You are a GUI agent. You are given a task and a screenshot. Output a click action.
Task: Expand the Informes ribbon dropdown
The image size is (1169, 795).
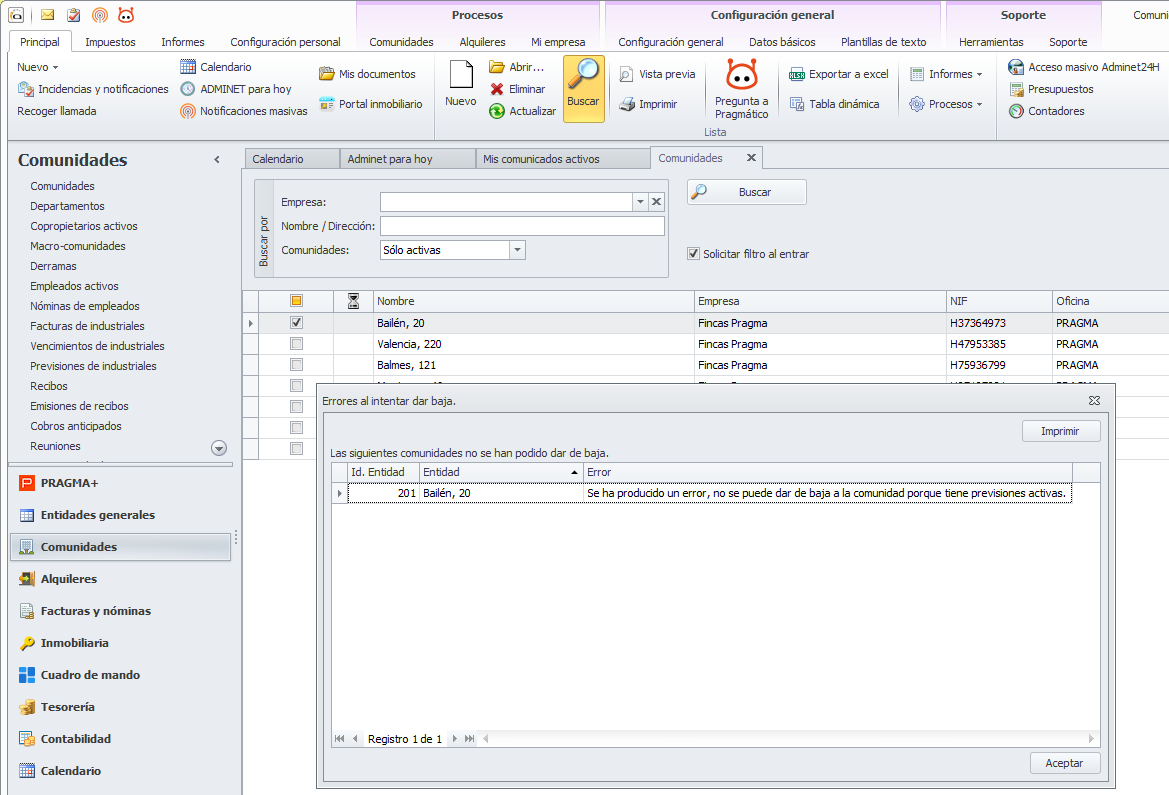click(946, 74)
